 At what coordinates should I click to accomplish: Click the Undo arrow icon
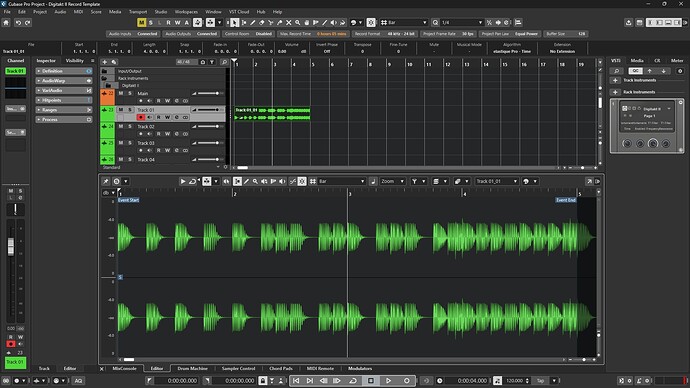click(18, 22)
